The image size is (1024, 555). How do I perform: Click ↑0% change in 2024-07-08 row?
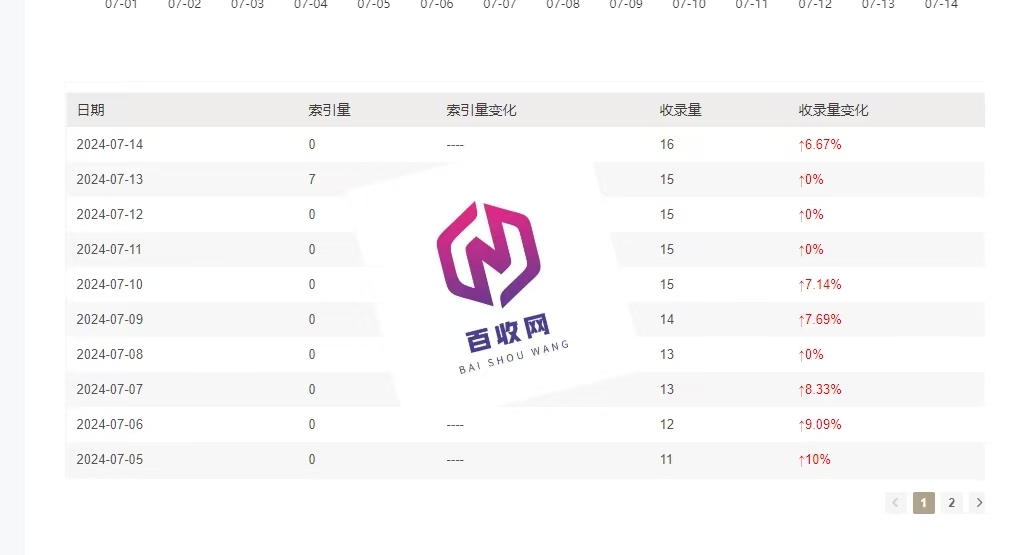pyautogui.click(x=810, y=355)
